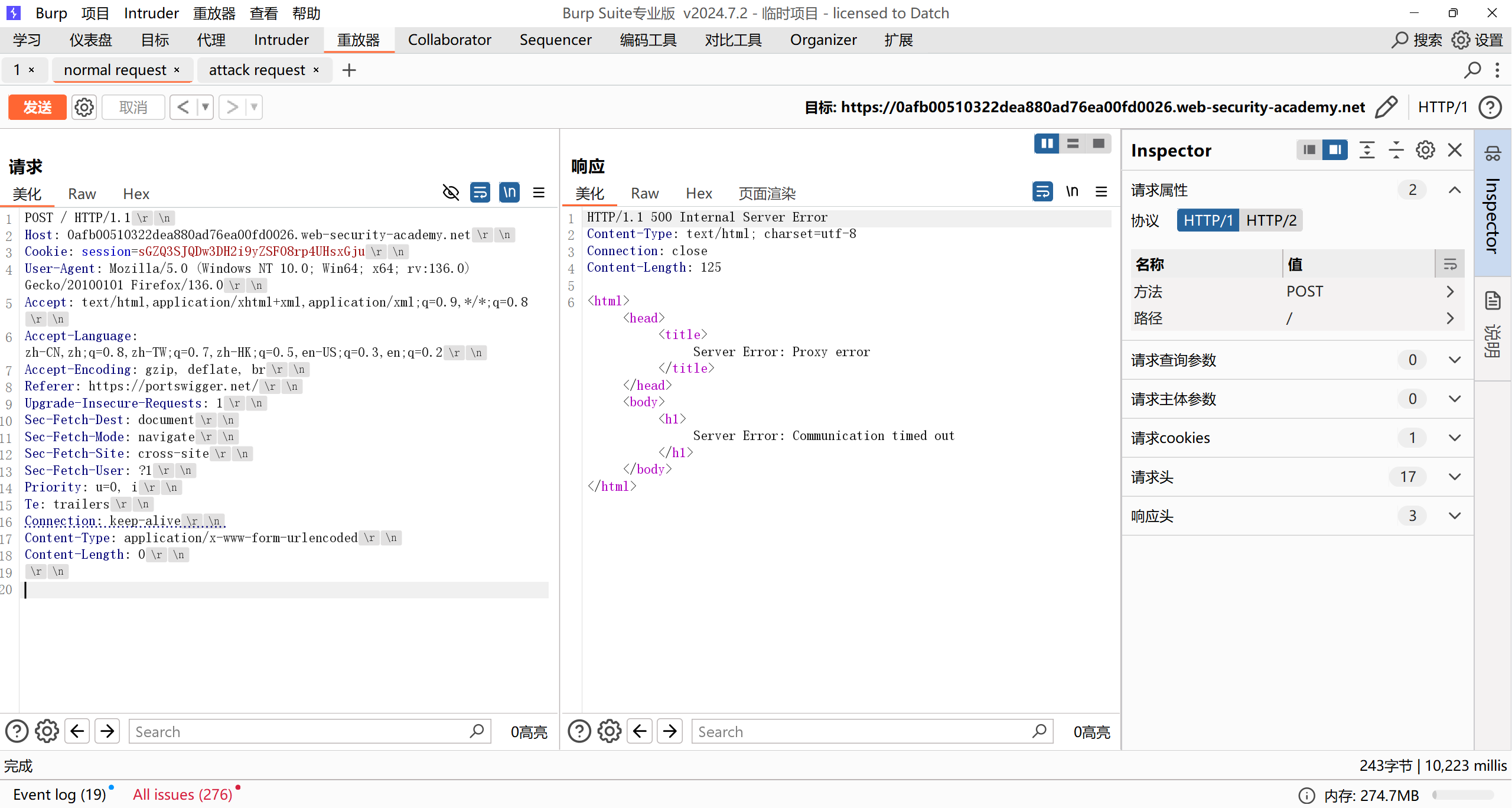This screenshot has height=808, width=1512.
Task: Switch to the attack request tab
Action: coord(257,70)
